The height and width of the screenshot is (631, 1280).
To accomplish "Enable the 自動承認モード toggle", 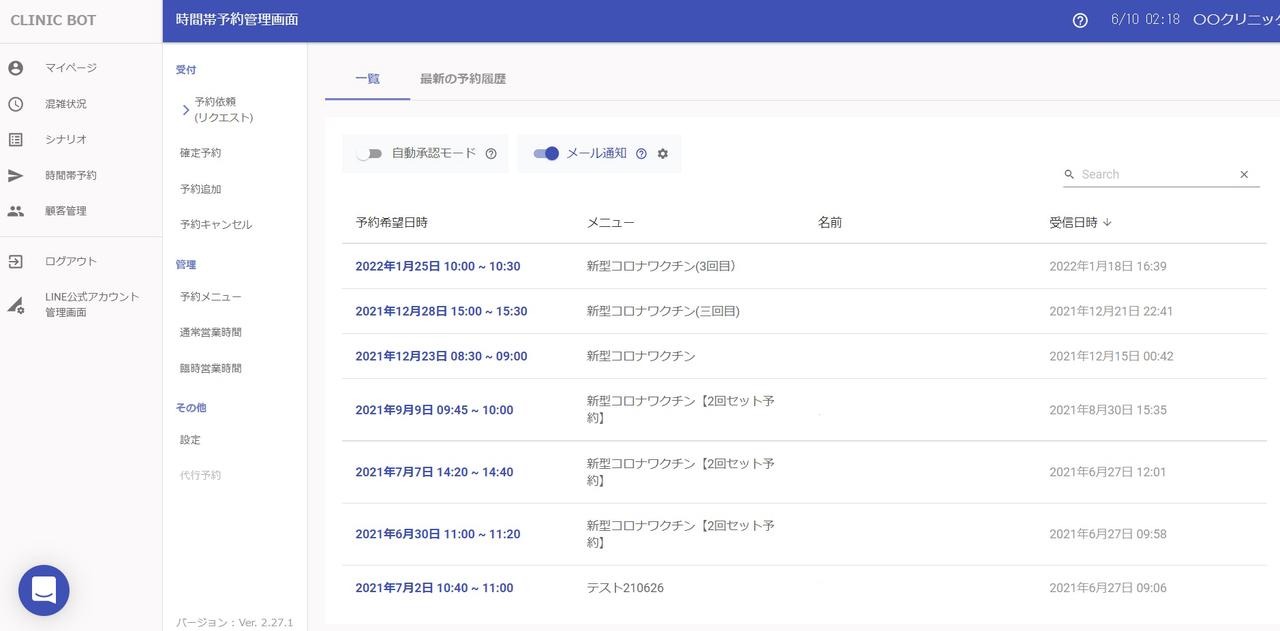I will (370, 154).
